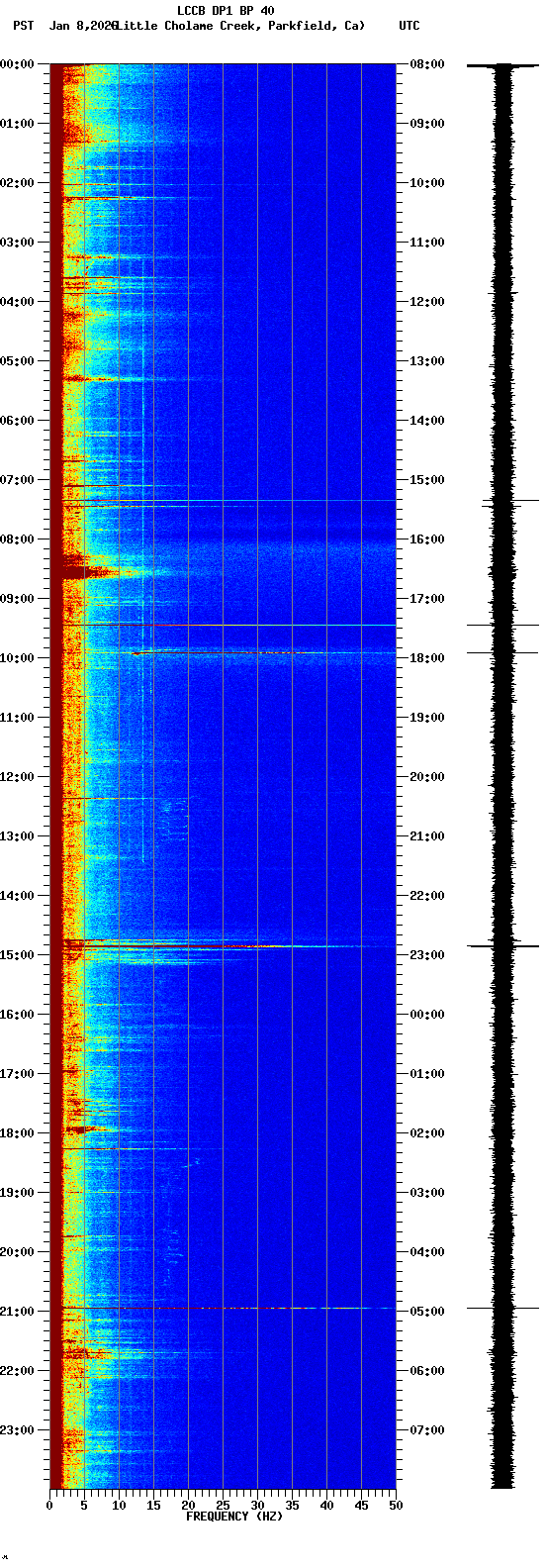
Task: Click the seismogram spike near 23:00 UTC
Action: [x=503, y=946]
